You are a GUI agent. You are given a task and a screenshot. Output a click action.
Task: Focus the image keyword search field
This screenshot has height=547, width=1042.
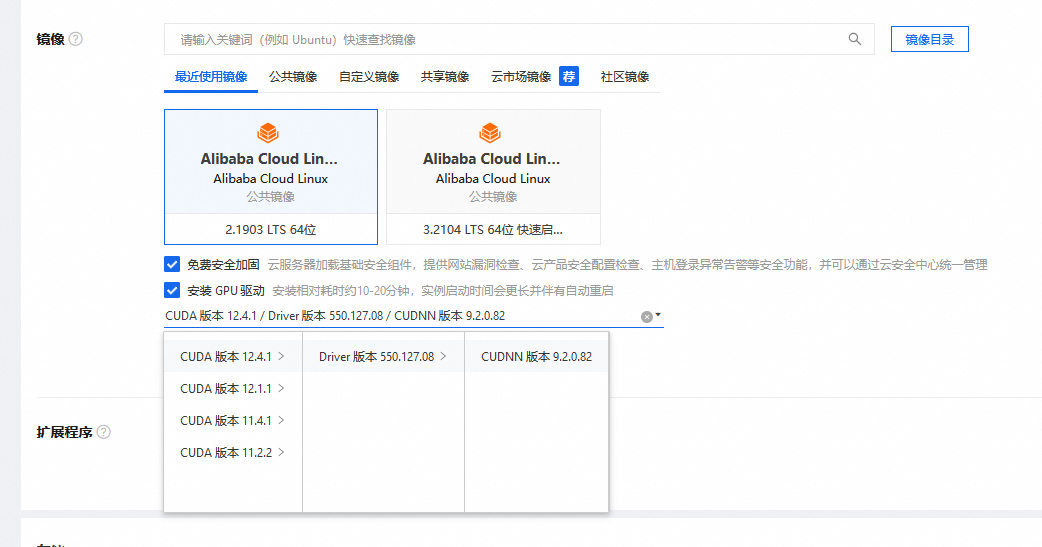point(519,39)
